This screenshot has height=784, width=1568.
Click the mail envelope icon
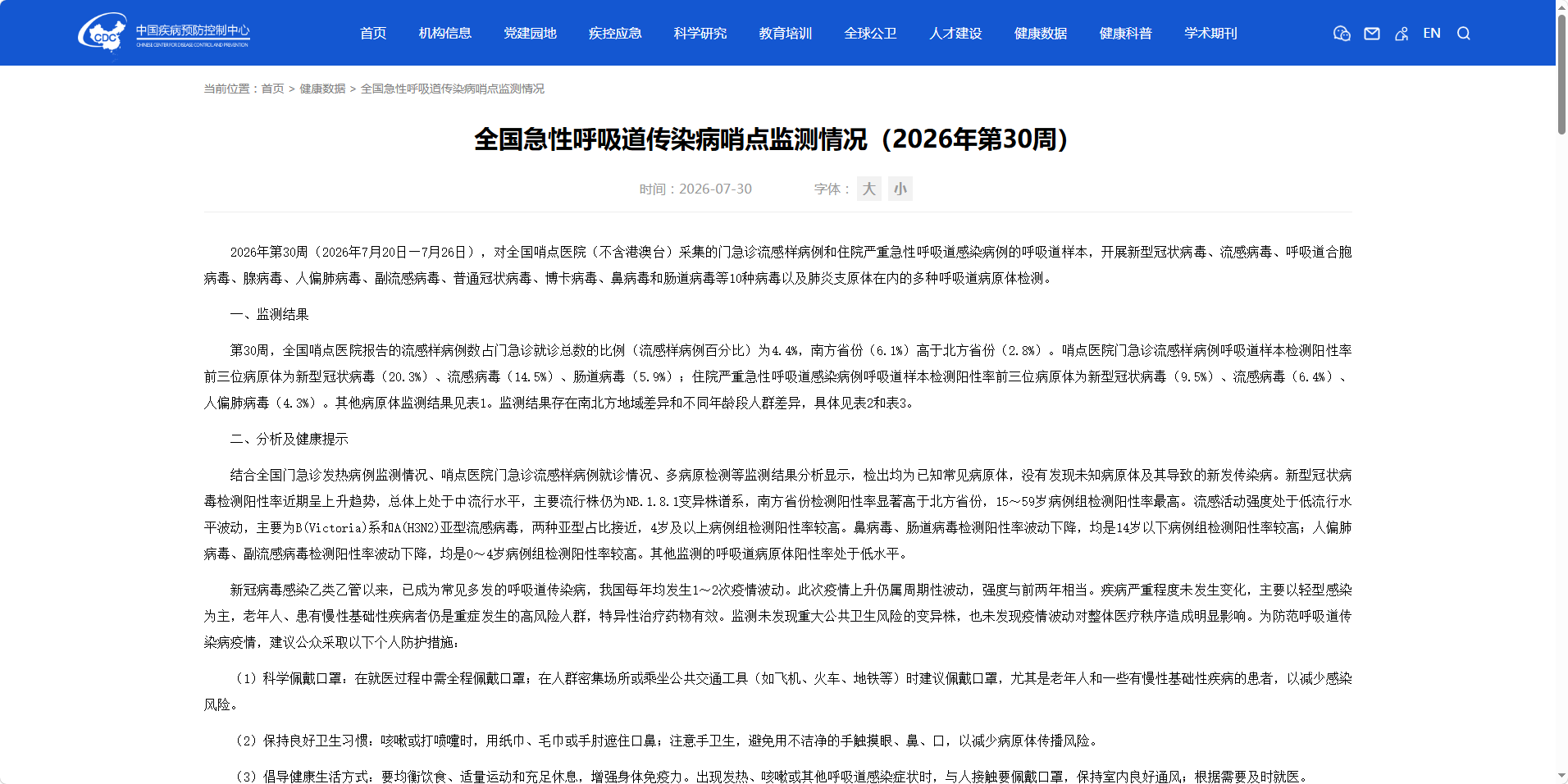pos(1372,34)
